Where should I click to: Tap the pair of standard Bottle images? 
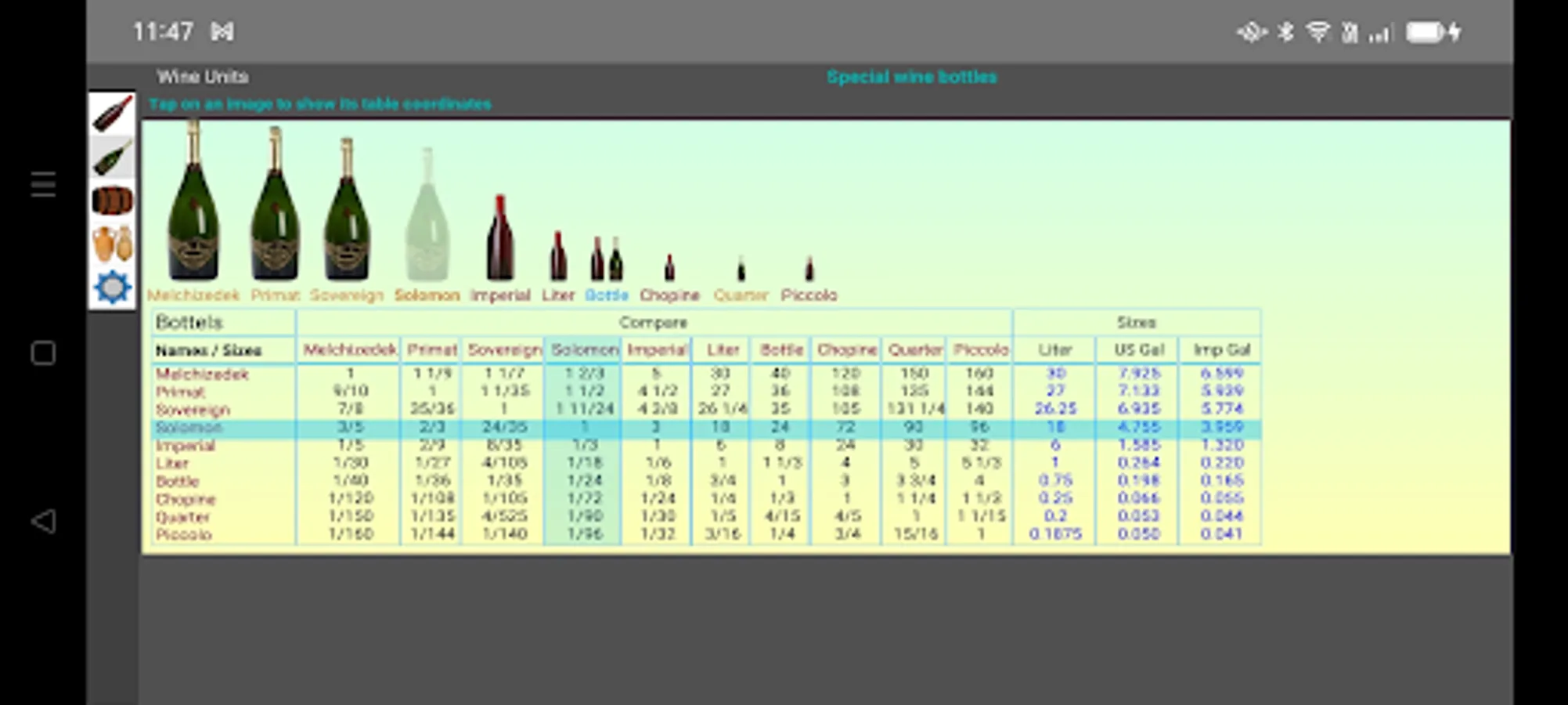pyautogui.click(x=607, y=258)
